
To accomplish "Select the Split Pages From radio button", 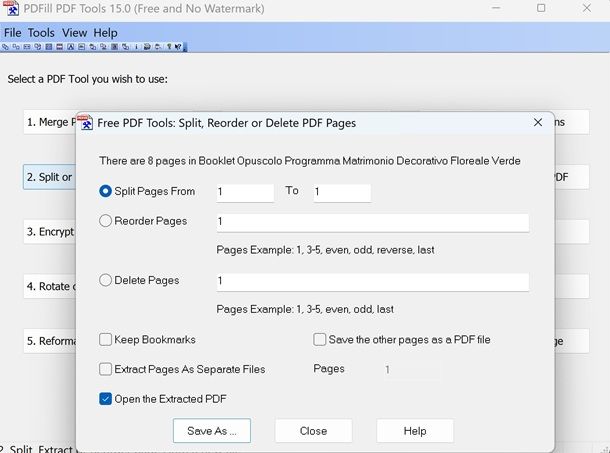I will pos(105,191).
